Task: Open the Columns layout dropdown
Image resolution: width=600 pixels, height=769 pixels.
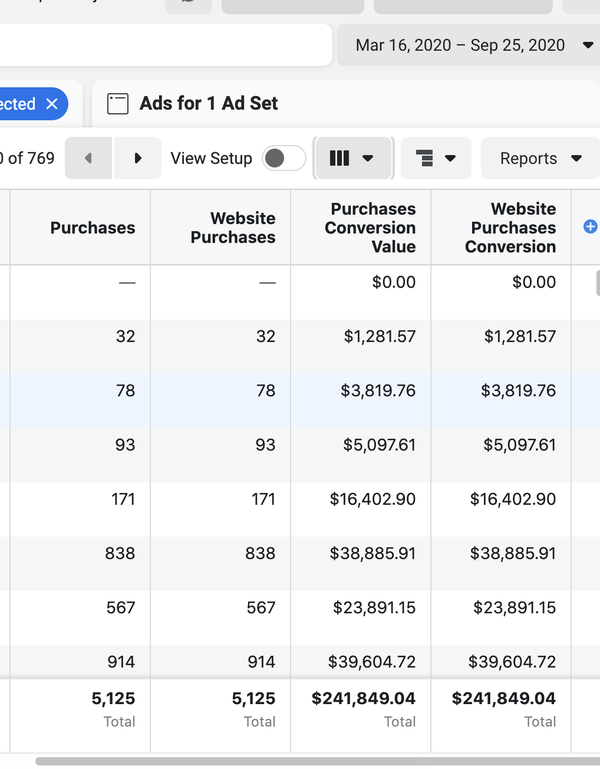Action: point(351,158)
